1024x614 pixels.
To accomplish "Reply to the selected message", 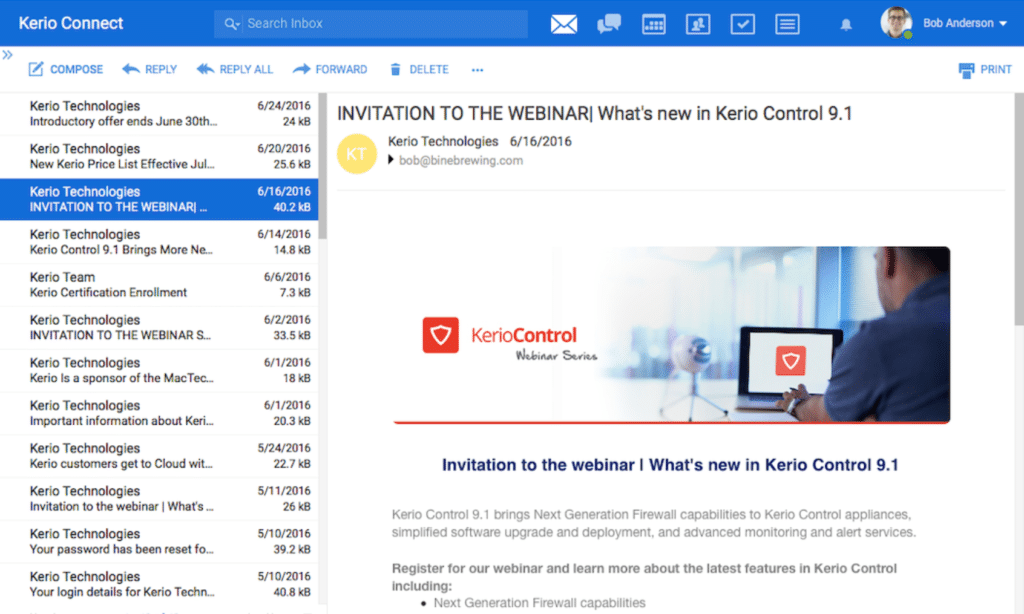I will (x=150, y=69).
